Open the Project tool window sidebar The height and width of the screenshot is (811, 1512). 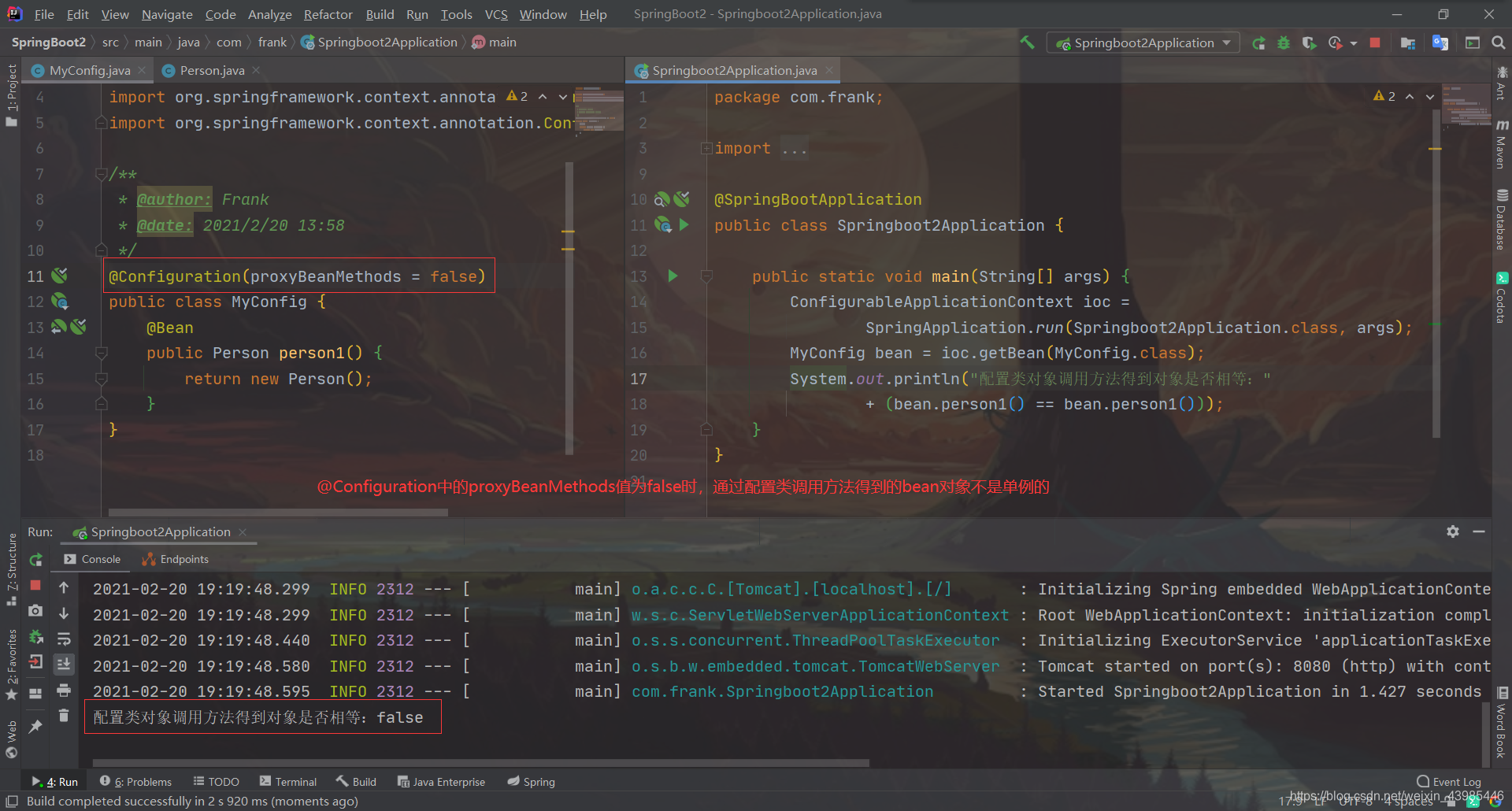click(11, 96)
